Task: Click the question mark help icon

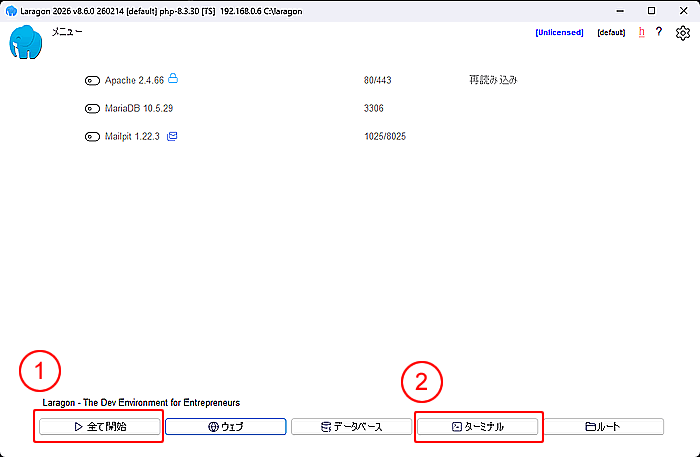Action: pyautogui.click(x=659, y=32)
